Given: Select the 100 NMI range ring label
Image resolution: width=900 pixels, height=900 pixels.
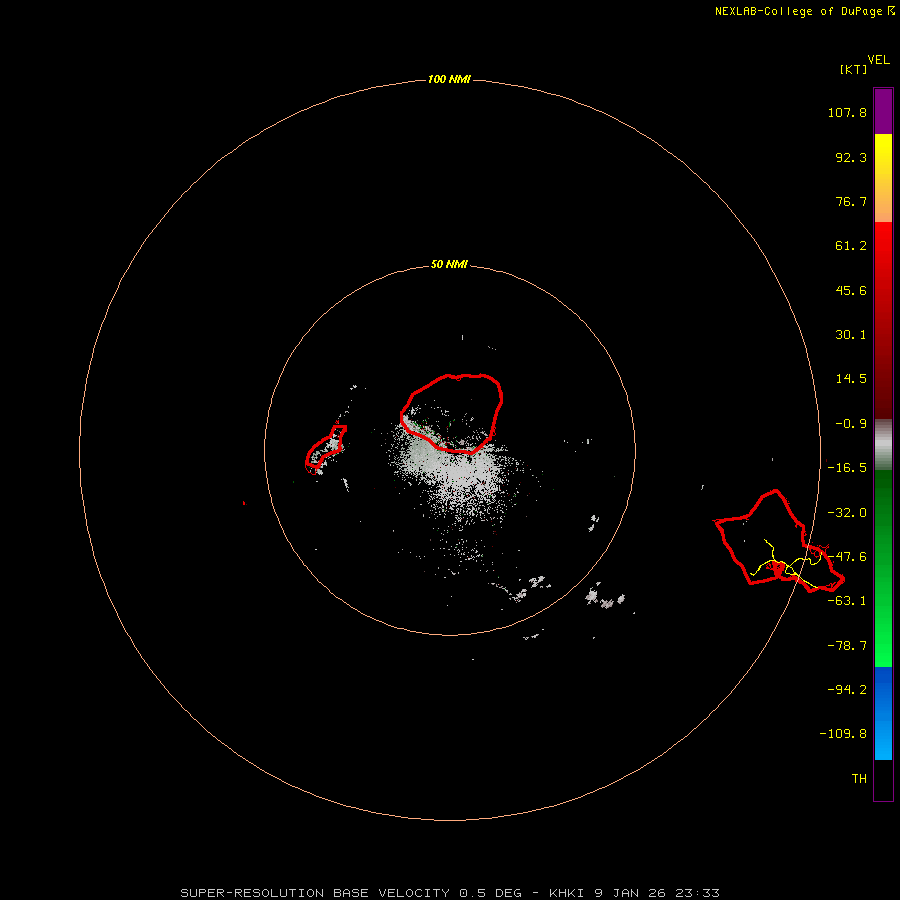Looking at the screenshot, I should [x=449, y=79].
